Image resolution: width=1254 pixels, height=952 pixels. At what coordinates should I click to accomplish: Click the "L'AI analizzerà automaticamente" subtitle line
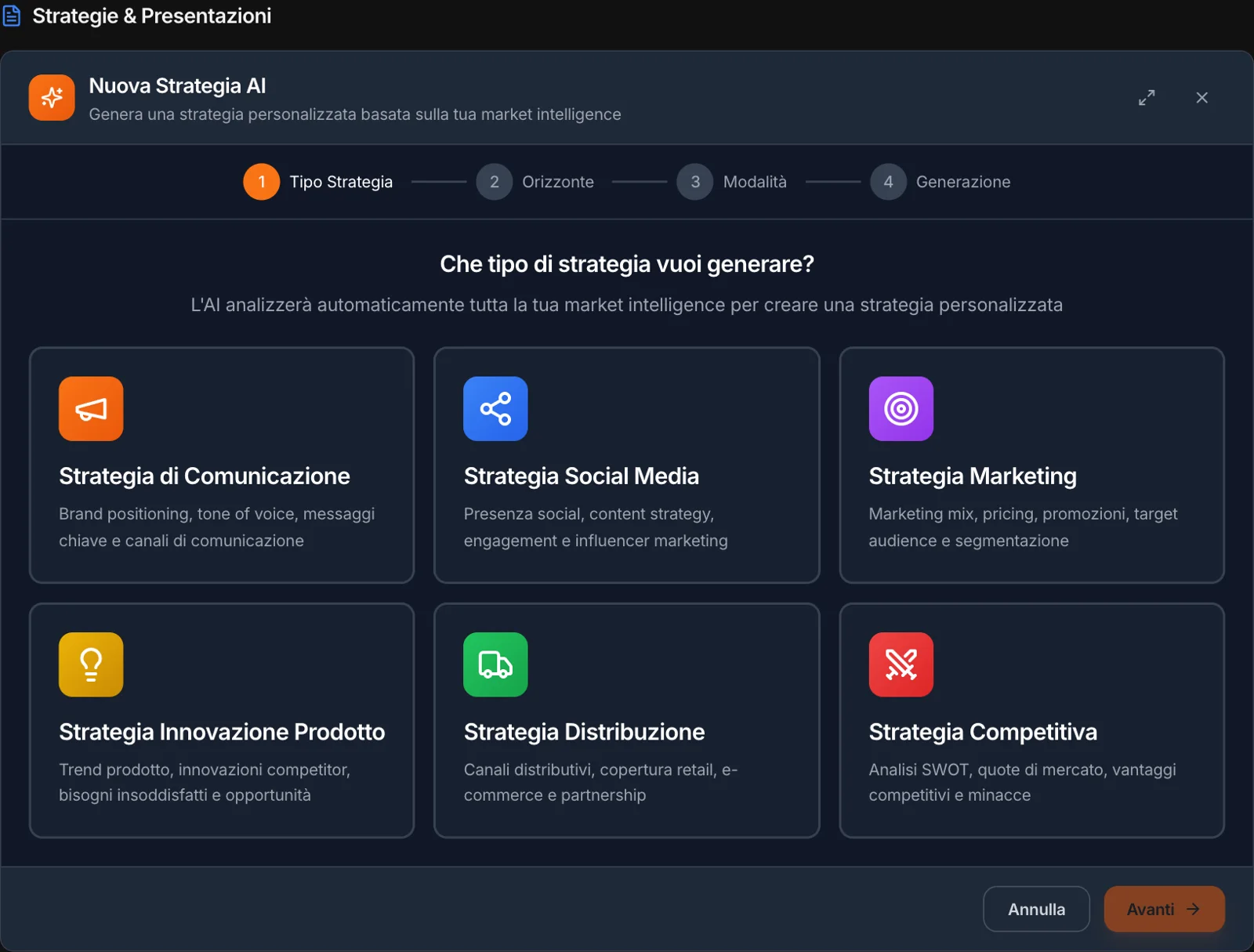[627, 305]
